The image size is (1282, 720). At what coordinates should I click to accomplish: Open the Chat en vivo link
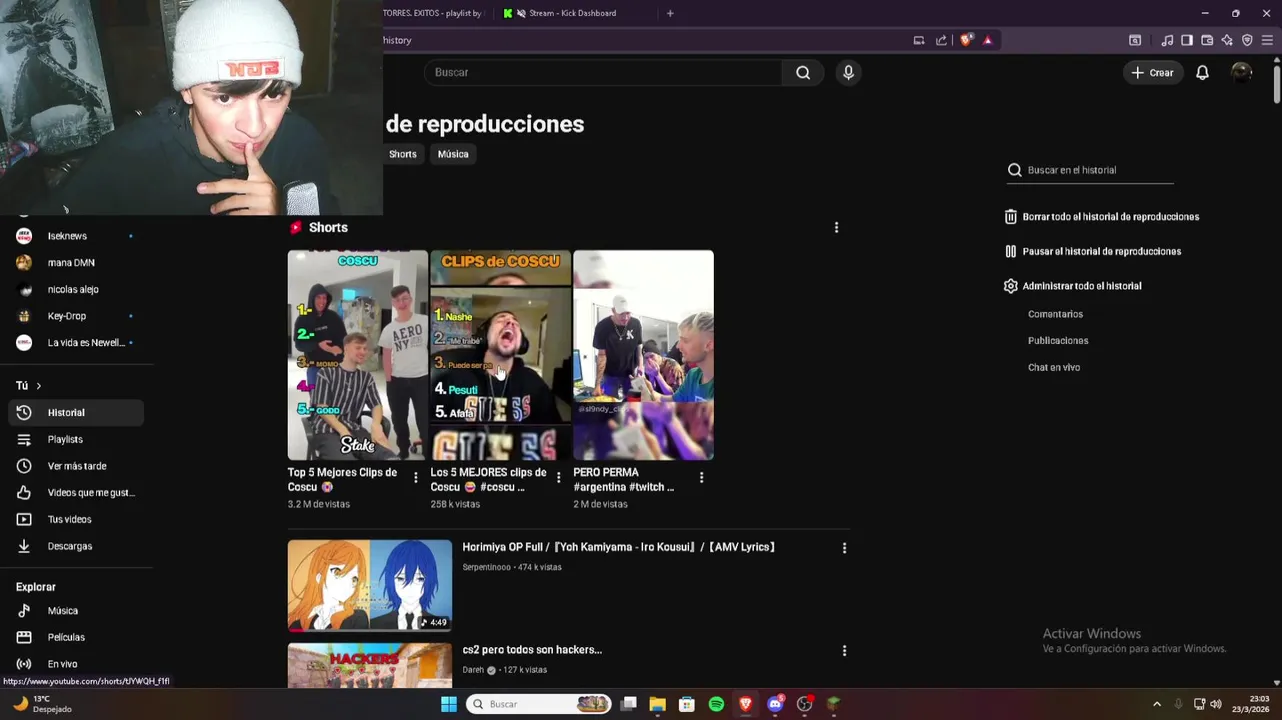(1054, 367)
